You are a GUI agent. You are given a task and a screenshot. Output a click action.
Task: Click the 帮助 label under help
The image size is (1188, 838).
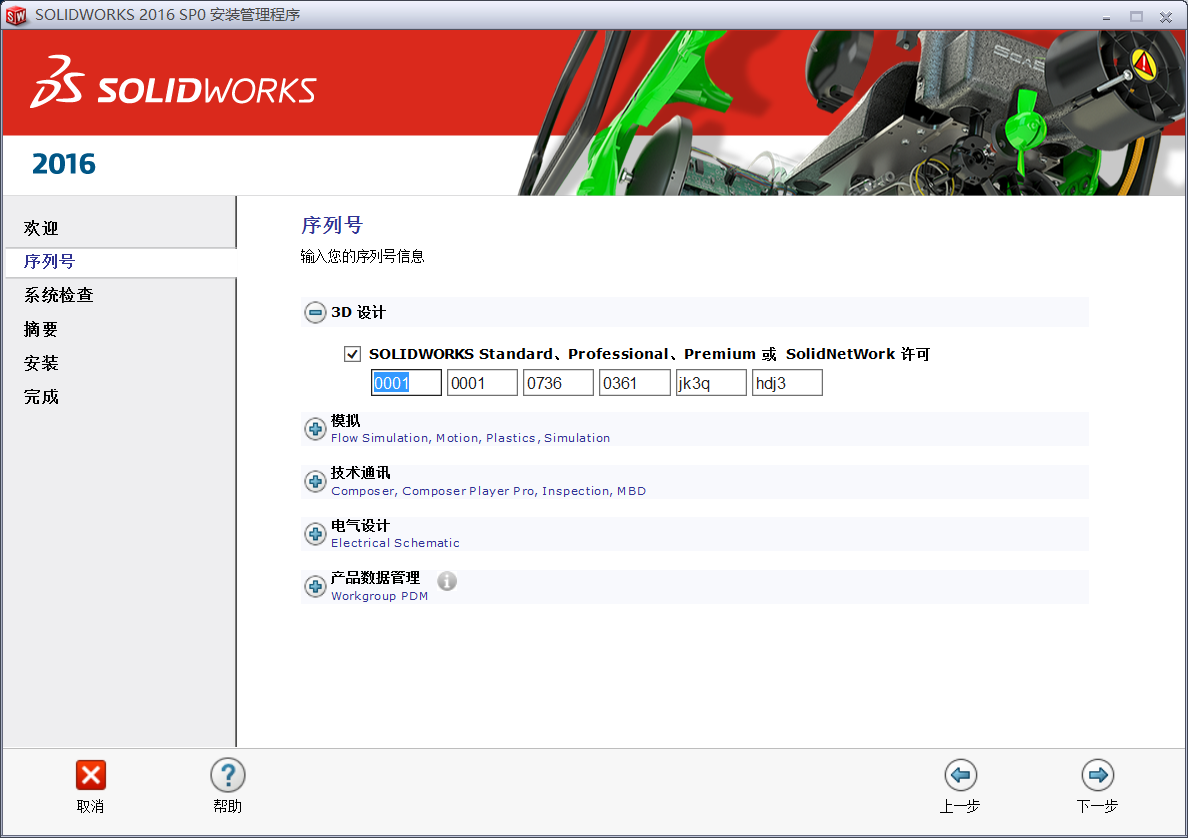(227, 807)
